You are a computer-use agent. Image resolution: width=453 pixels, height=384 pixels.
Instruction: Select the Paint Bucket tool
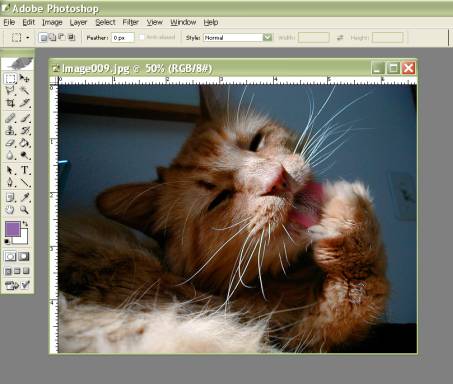coord(24,143)
